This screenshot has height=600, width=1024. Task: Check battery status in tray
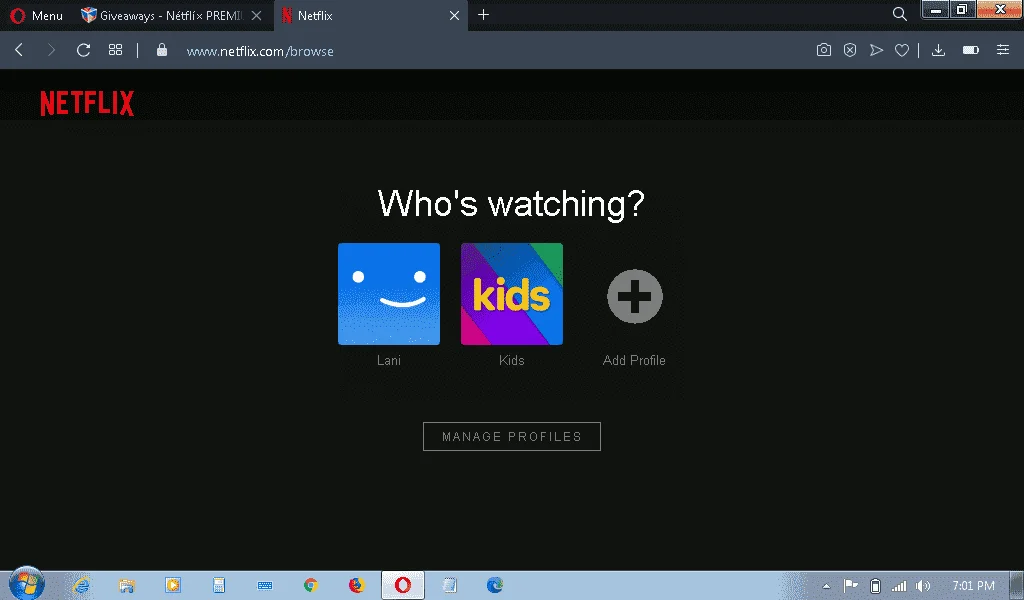[x=876, y=586]
